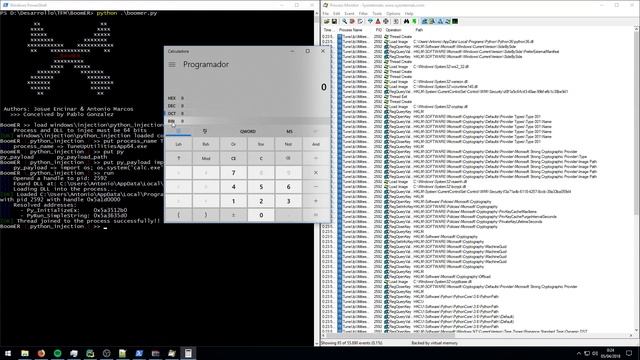Click the Windows Start button
640x360 pixels.
point(8,353)
